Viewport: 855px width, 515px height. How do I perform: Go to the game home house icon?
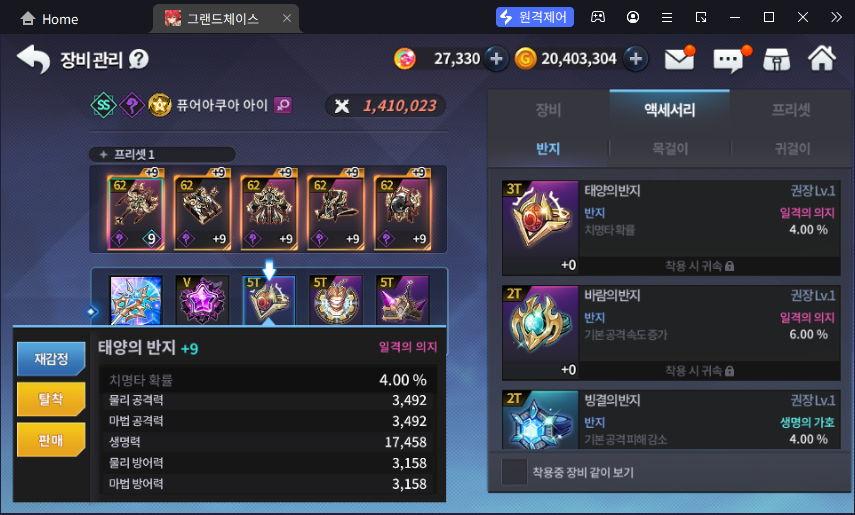pyautogui.click(x=822, y=58)
